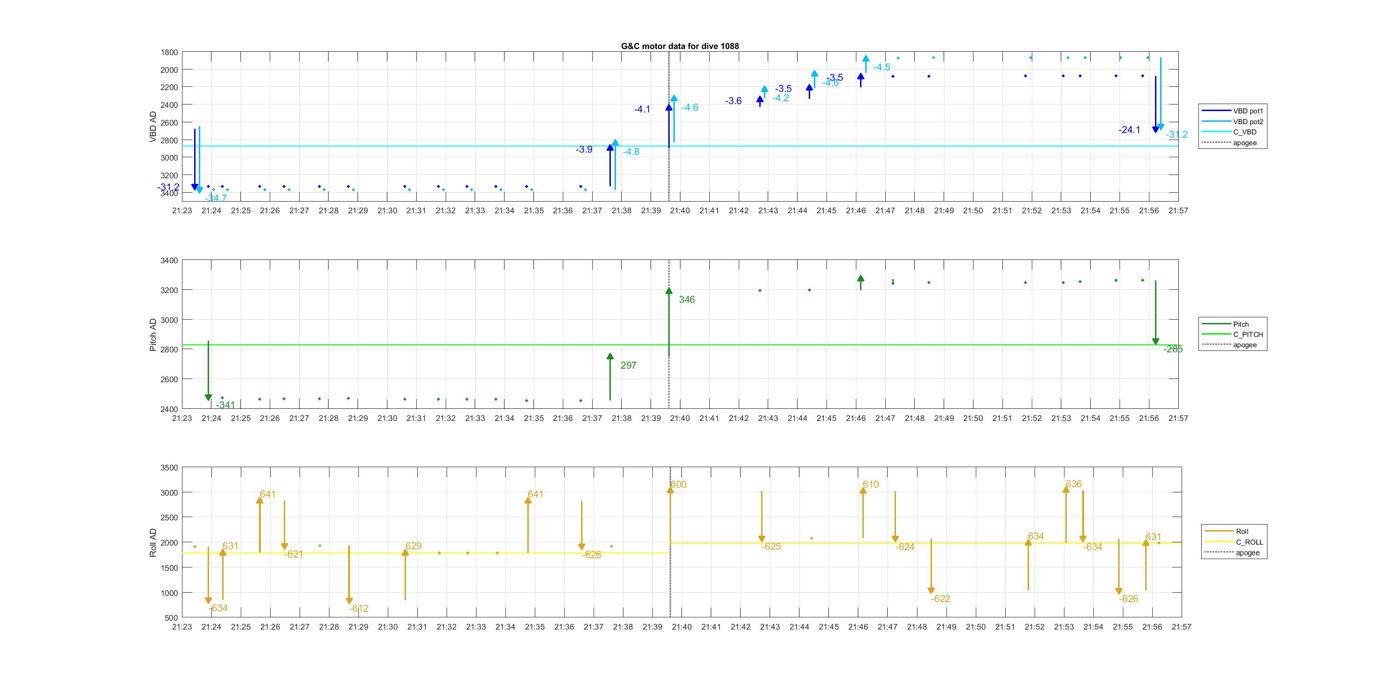Viewport: 1400px width, 693px height.
Task: Click the "-341" pitch data label
Action: coord(226,405)
